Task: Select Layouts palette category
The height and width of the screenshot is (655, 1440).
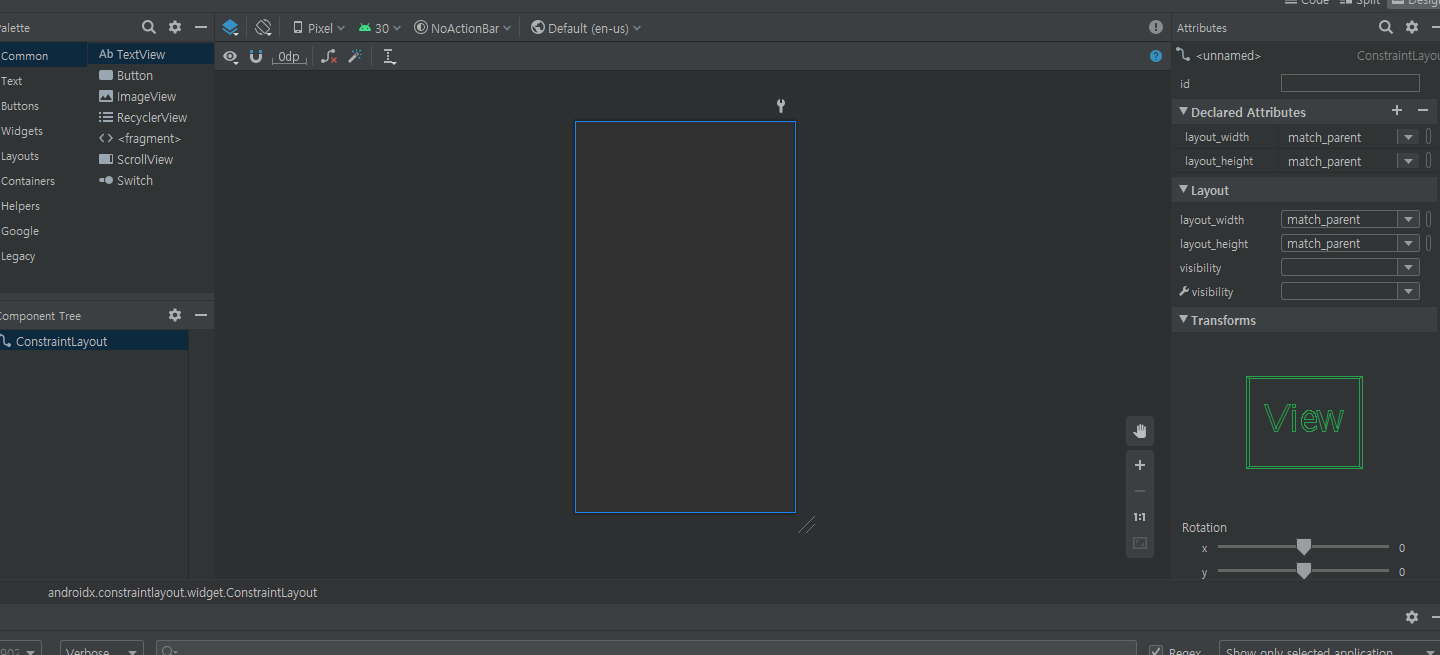Action: click(x=43, y=156)
